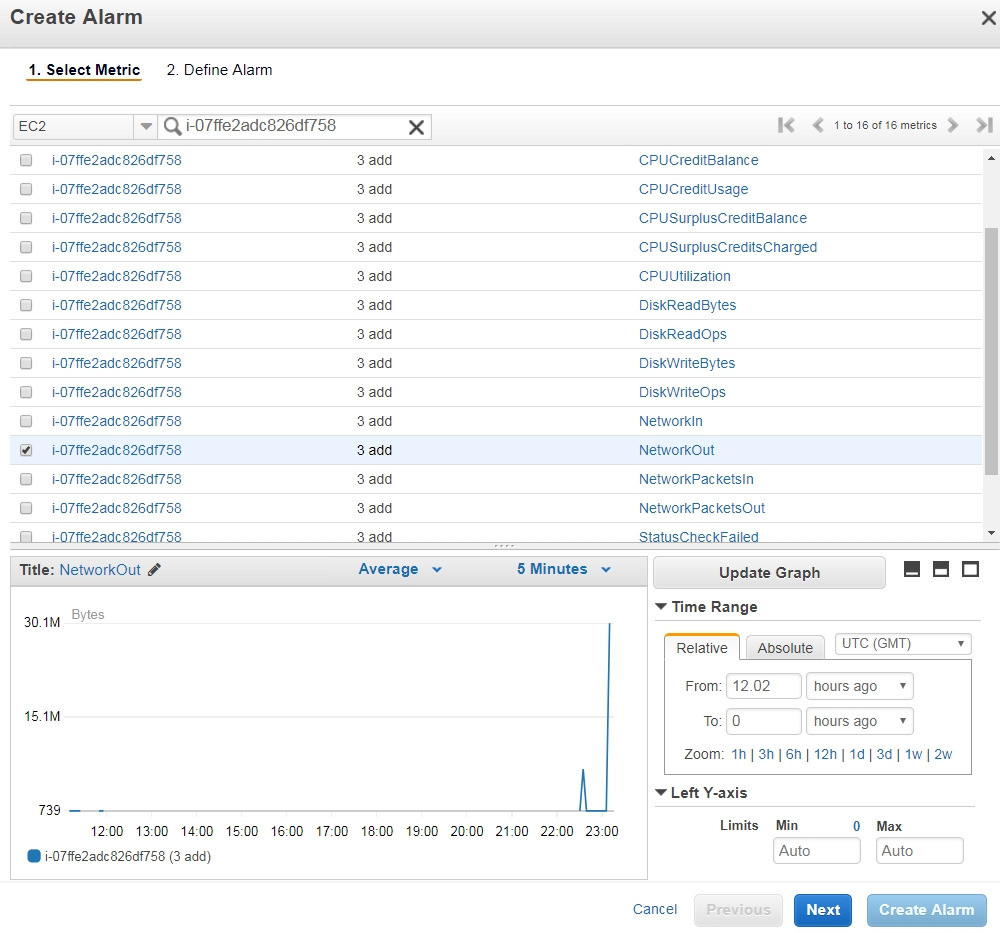The width and height of the screenshot is (1000, 933).
Task: Click the From hours input field
Action: click(763, 686)
